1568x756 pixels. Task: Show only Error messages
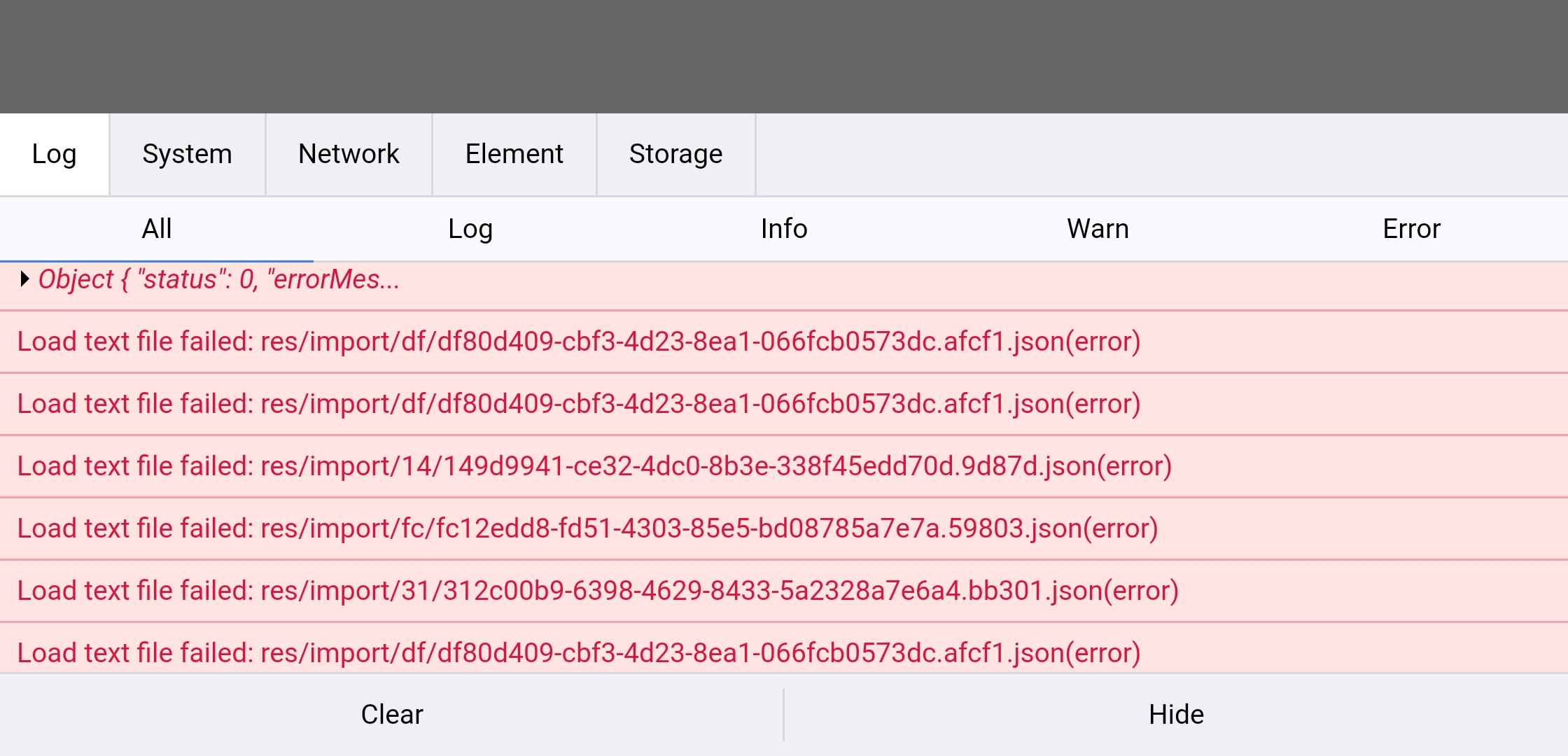pyautogui.click(x=1411, y=229)
